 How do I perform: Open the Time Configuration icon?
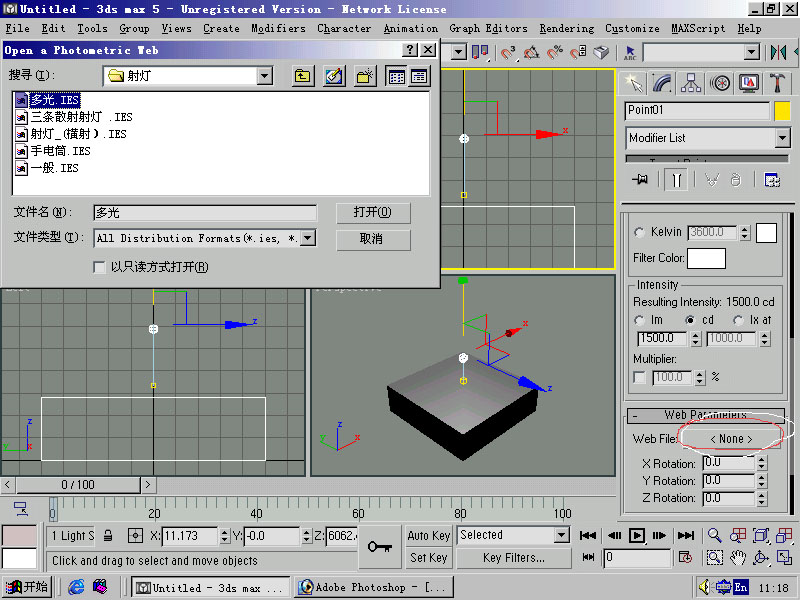coord(686,558)
